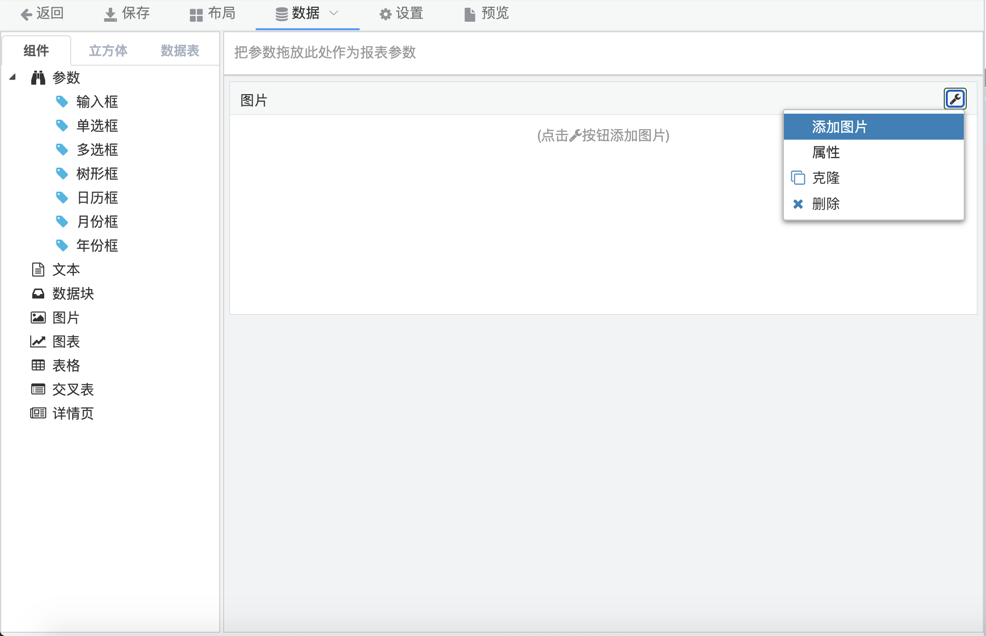
Task: Click the 图片 image icon in the sidebar
Action: pyautogui.click(x=38, y=318)
